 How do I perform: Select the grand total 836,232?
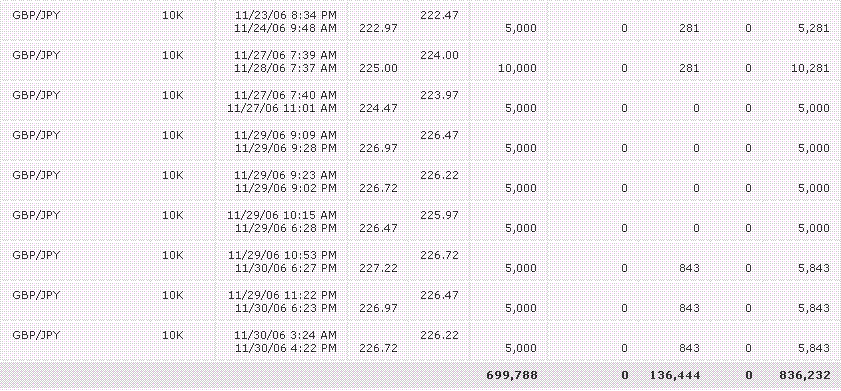point(805,375)
